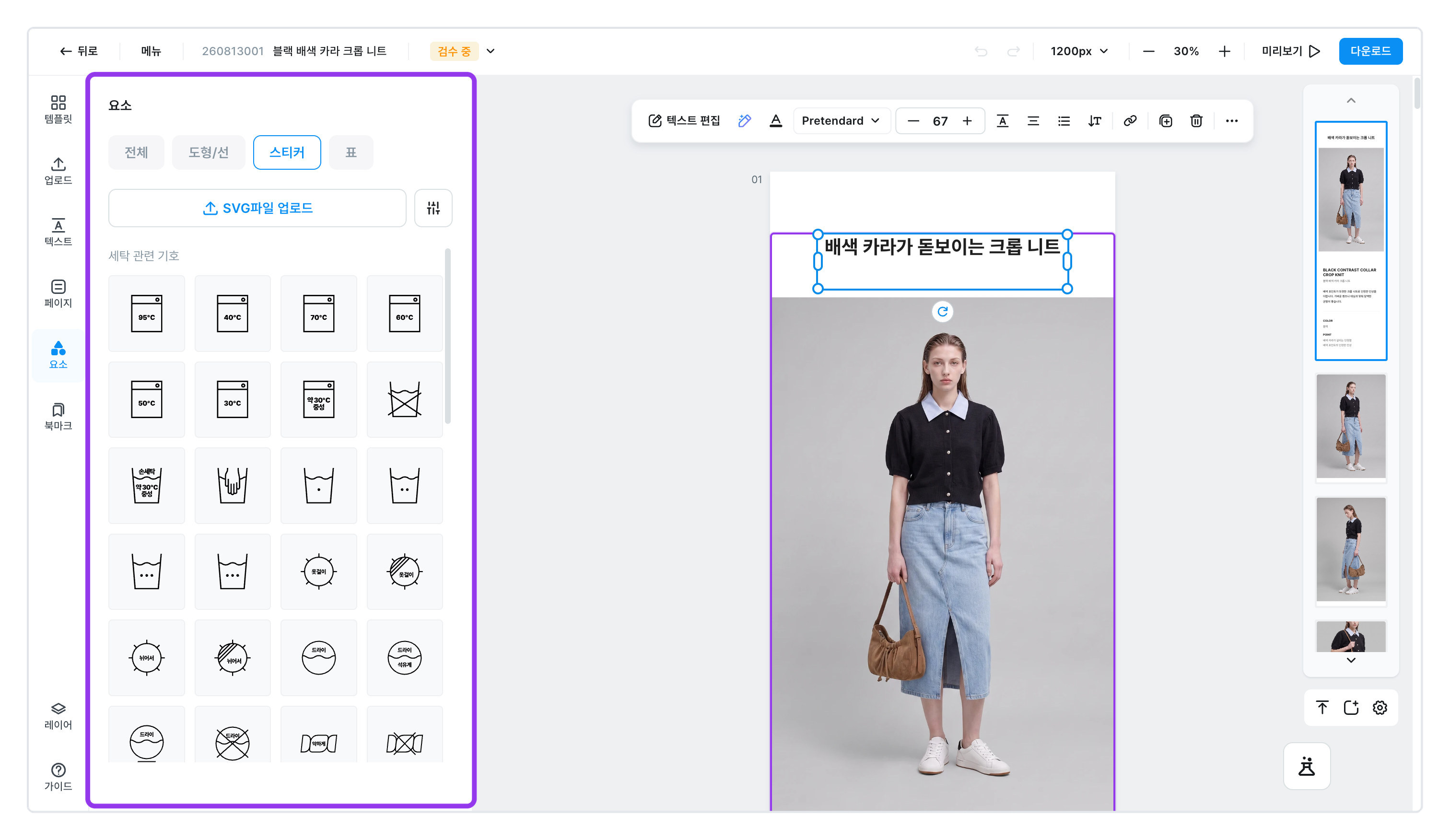The width and height of the screenshot is (1450, 840).
Task: Expand the 검수 중 status dropdown
Action: click(490, 51)
